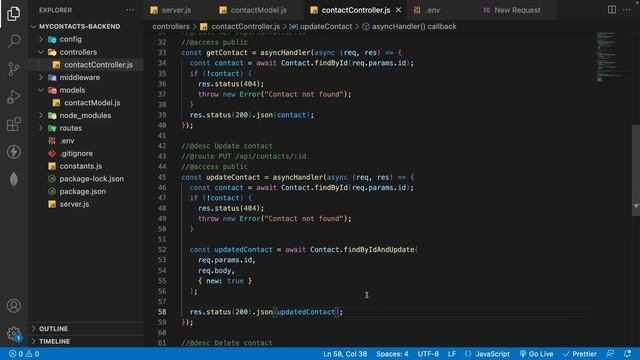
Task: Open server.js in explorer tree
Action: pos(74,204)
